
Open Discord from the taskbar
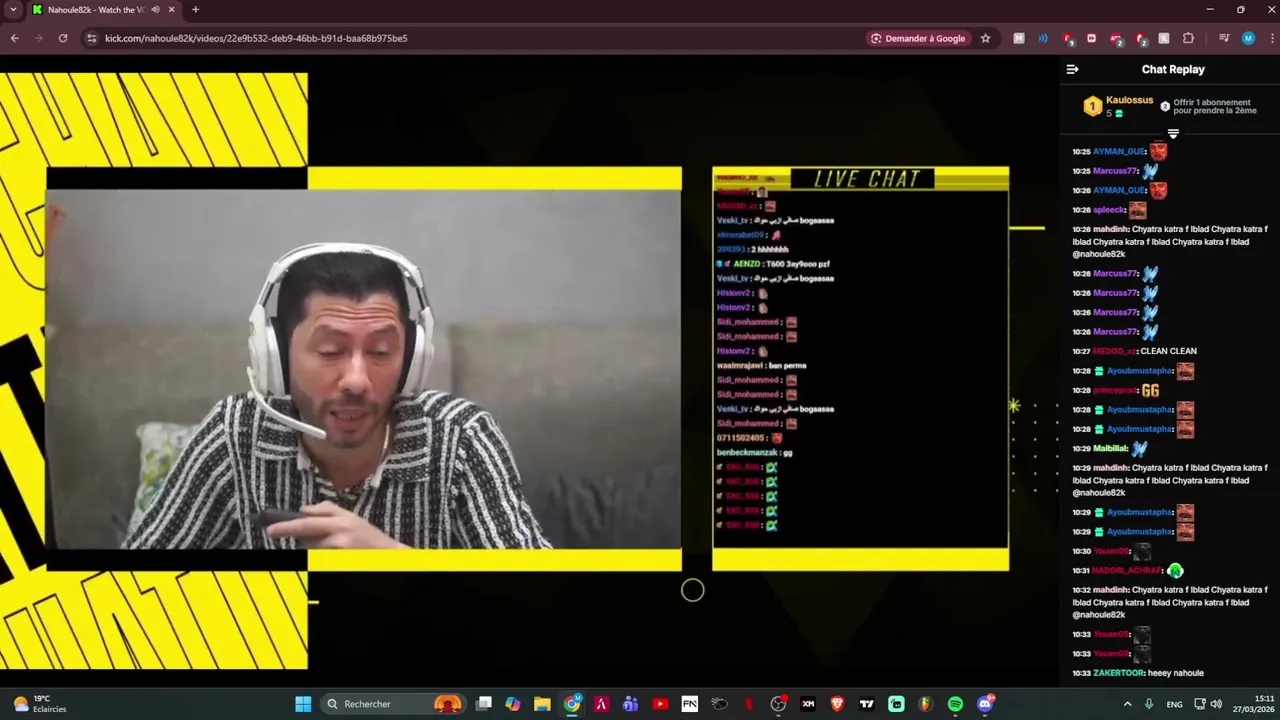click(985, 704)
